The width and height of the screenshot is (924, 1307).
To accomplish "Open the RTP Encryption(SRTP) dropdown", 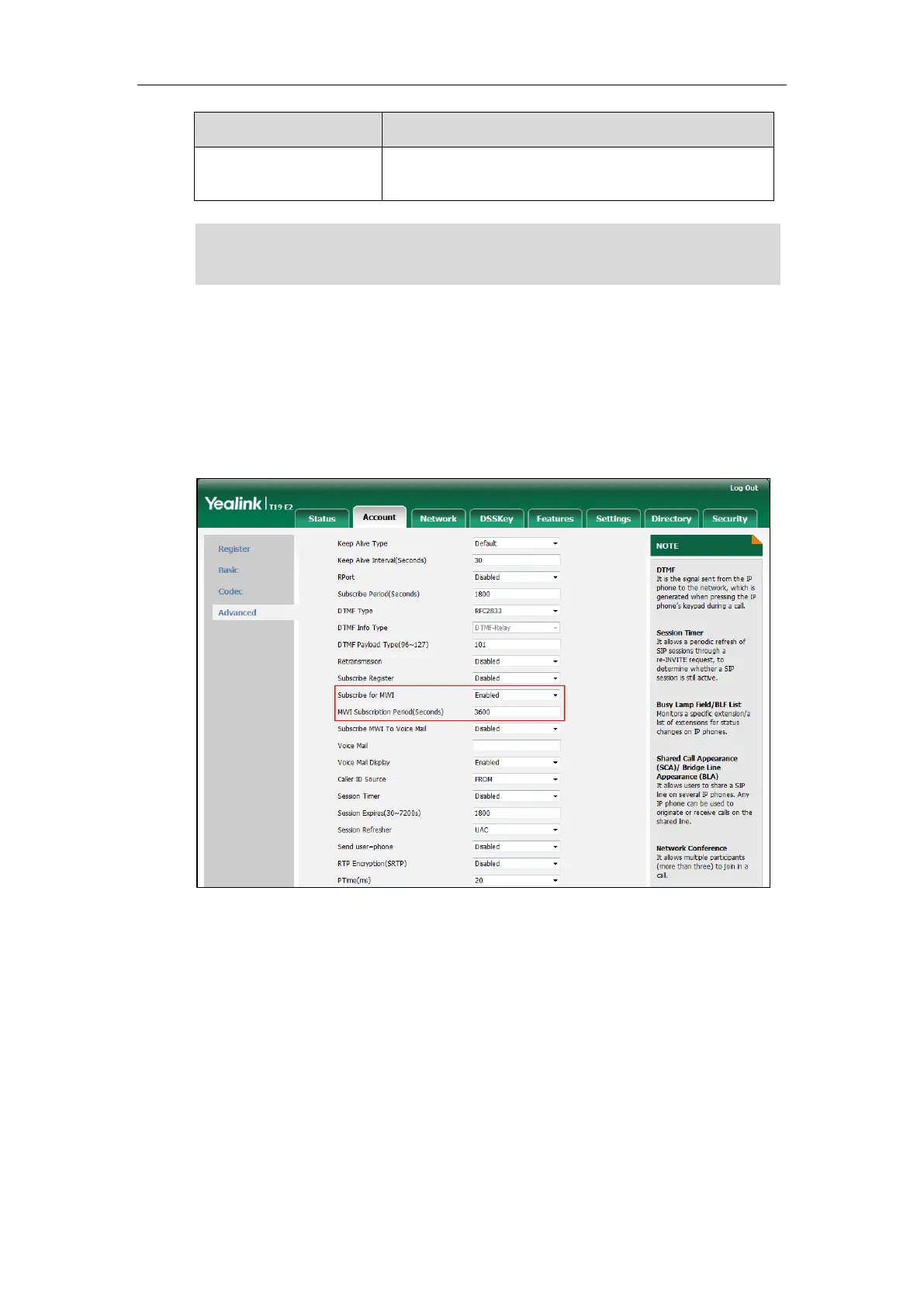I will tap(516, 864).
